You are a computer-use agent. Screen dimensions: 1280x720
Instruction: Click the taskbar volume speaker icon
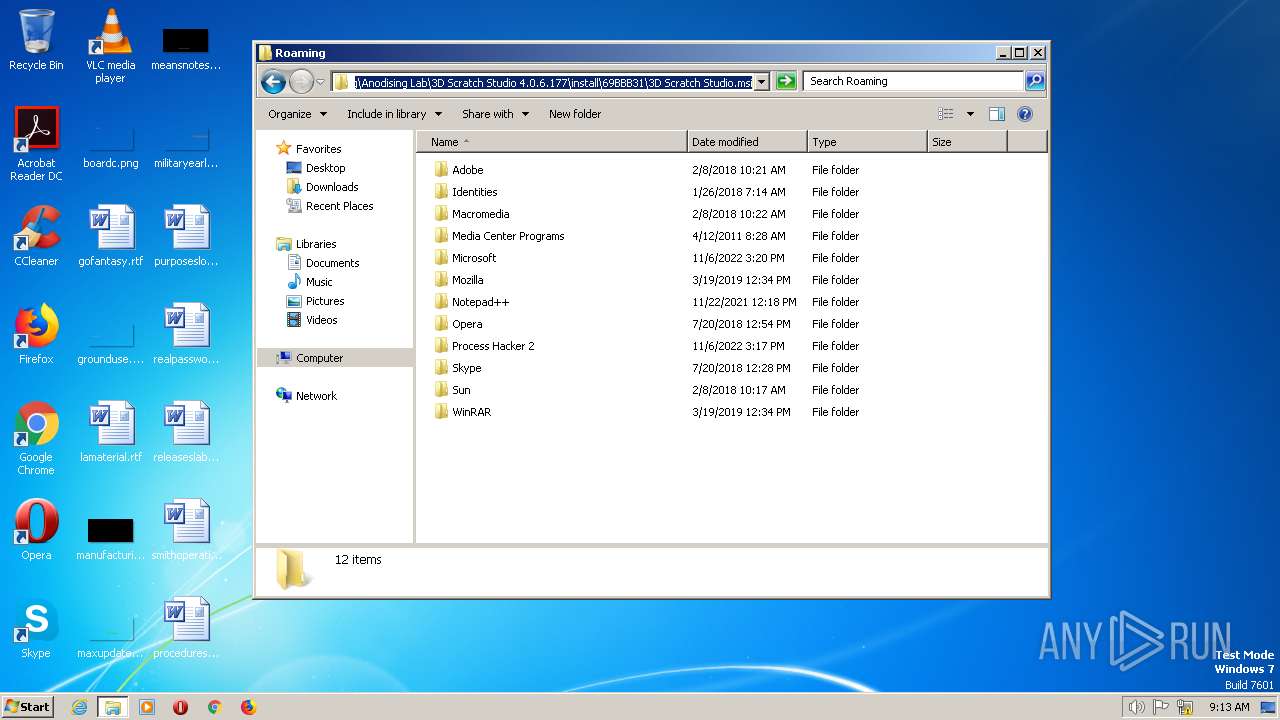coord(1136,707)
